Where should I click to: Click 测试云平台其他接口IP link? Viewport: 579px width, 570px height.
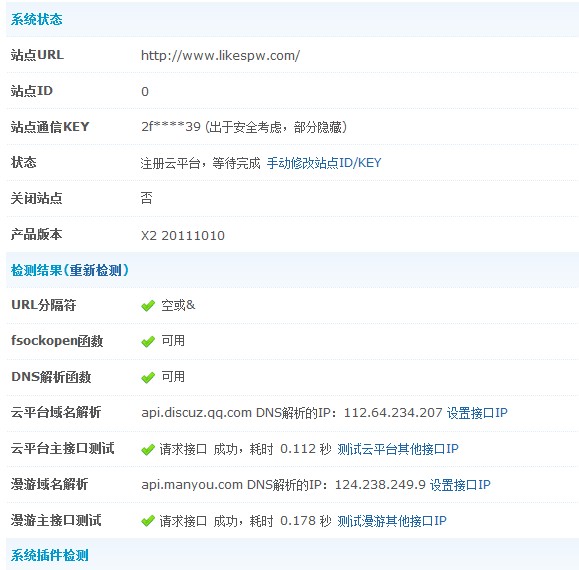pyautogui.click(x=398, y=449)
